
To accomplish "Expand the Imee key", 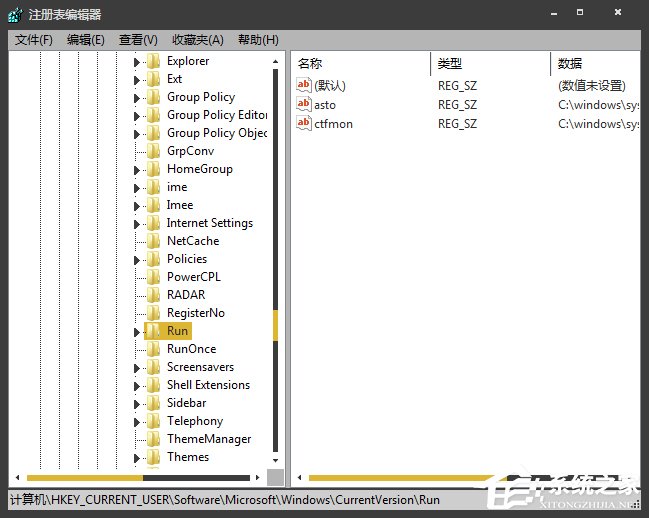I will click(137, 206).
